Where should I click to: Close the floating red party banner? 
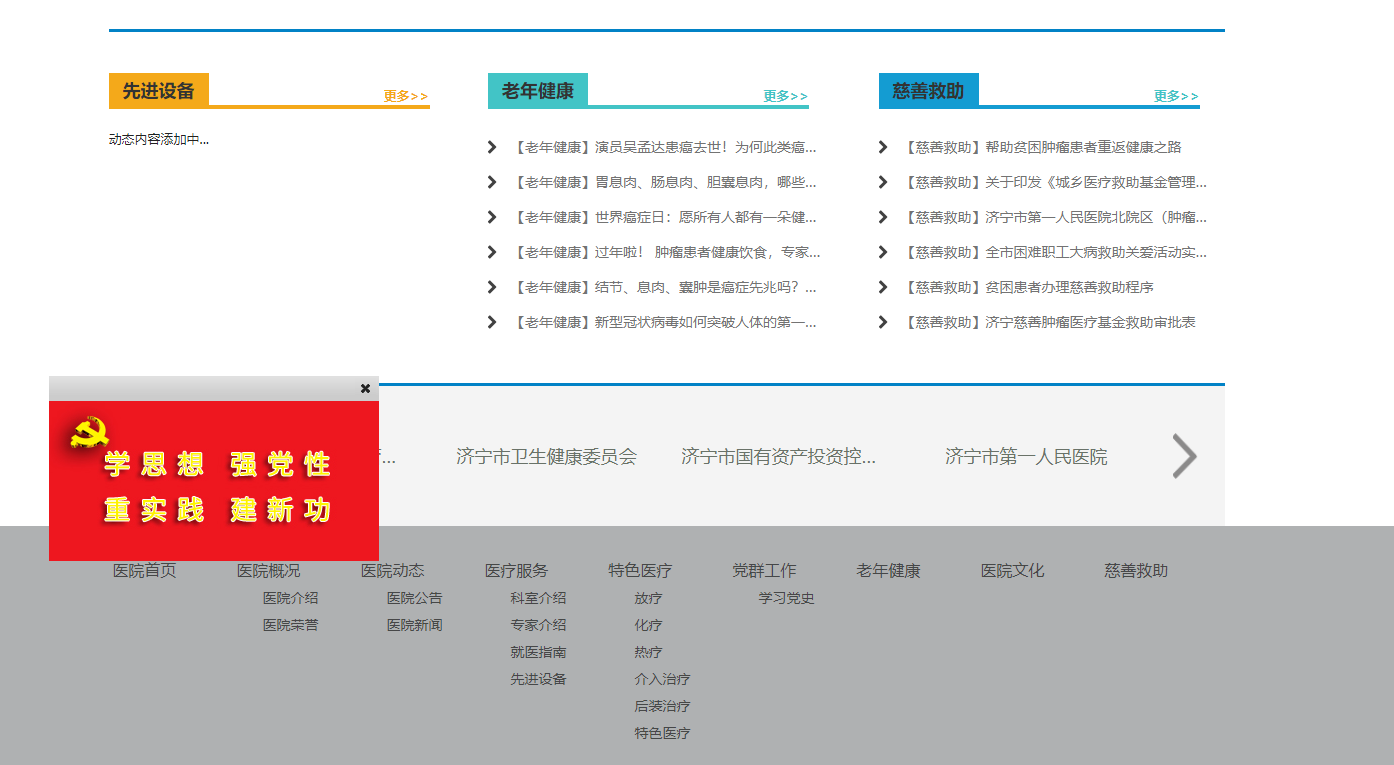(x=365, y=388)
